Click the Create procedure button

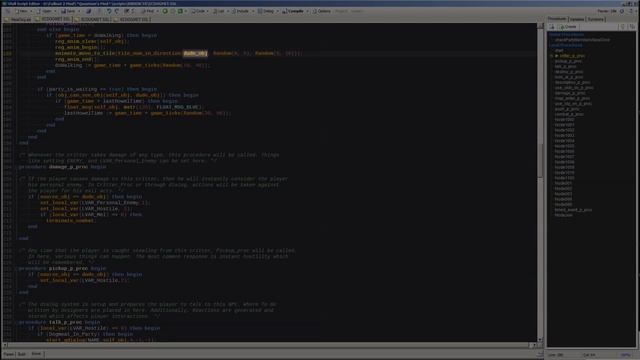point(568,27)
